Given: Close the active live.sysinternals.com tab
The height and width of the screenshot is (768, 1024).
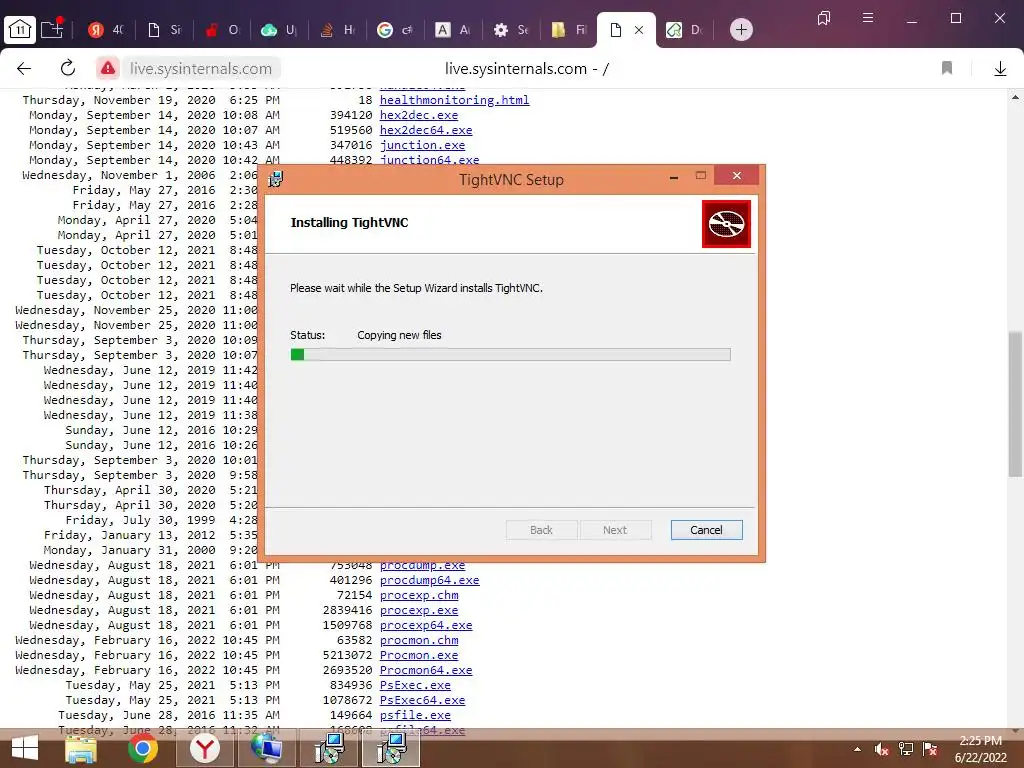Looking at the screenshot, I should click(639, 30).
